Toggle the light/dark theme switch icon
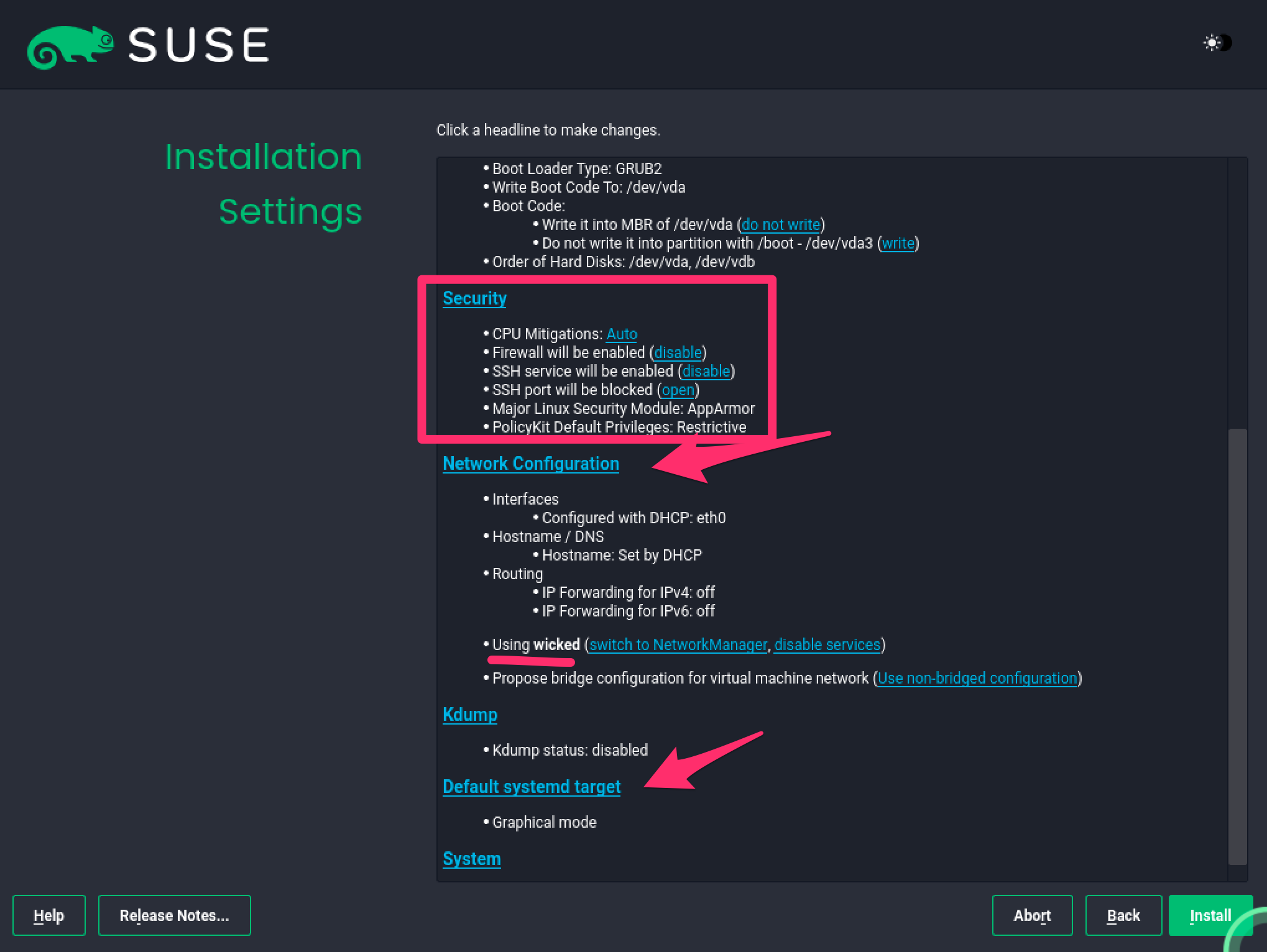This screenshot has width=1267, height=952. [x=1217, y=43]
